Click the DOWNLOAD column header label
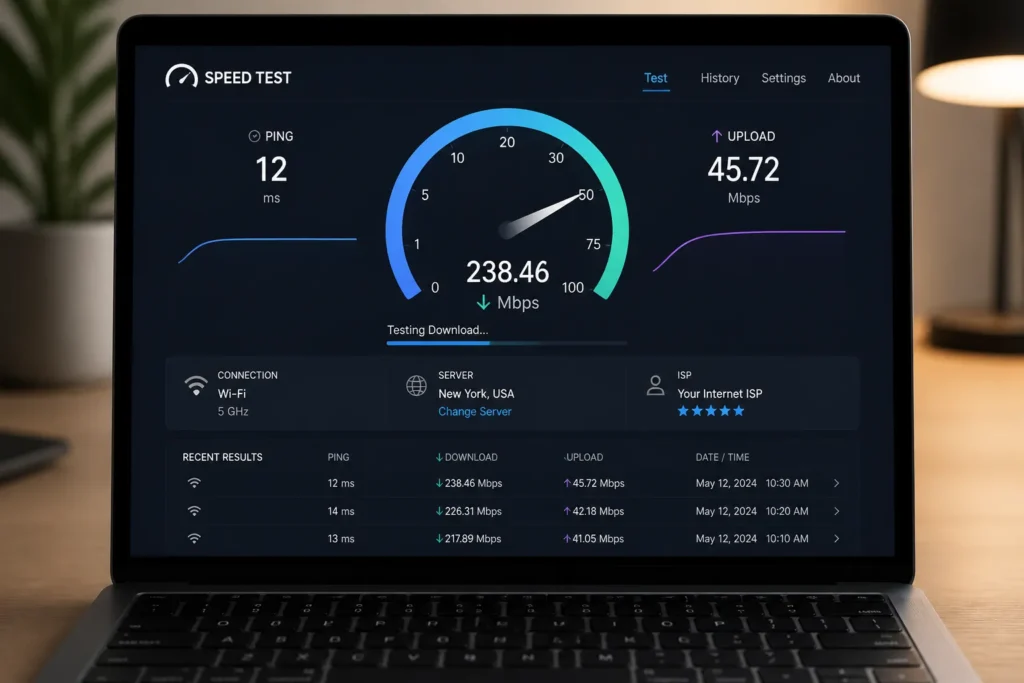 pos(471,457)
